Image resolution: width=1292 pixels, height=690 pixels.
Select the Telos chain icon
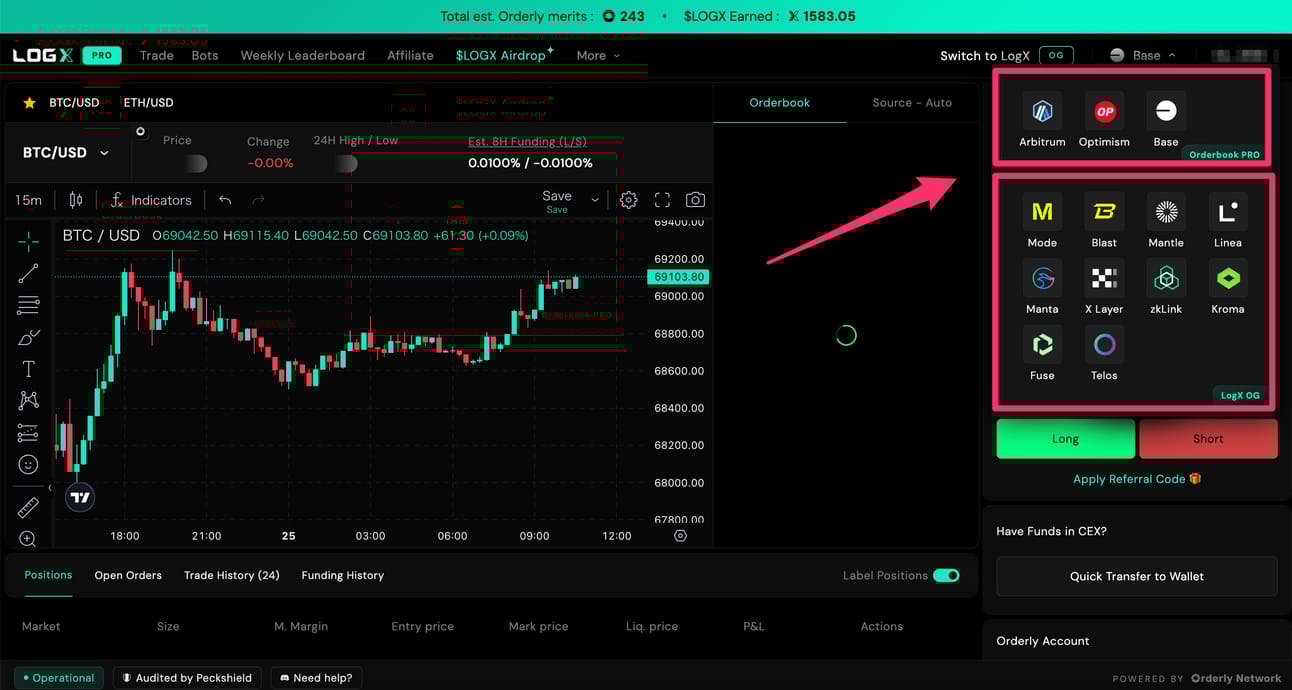tap(1104, 345)
